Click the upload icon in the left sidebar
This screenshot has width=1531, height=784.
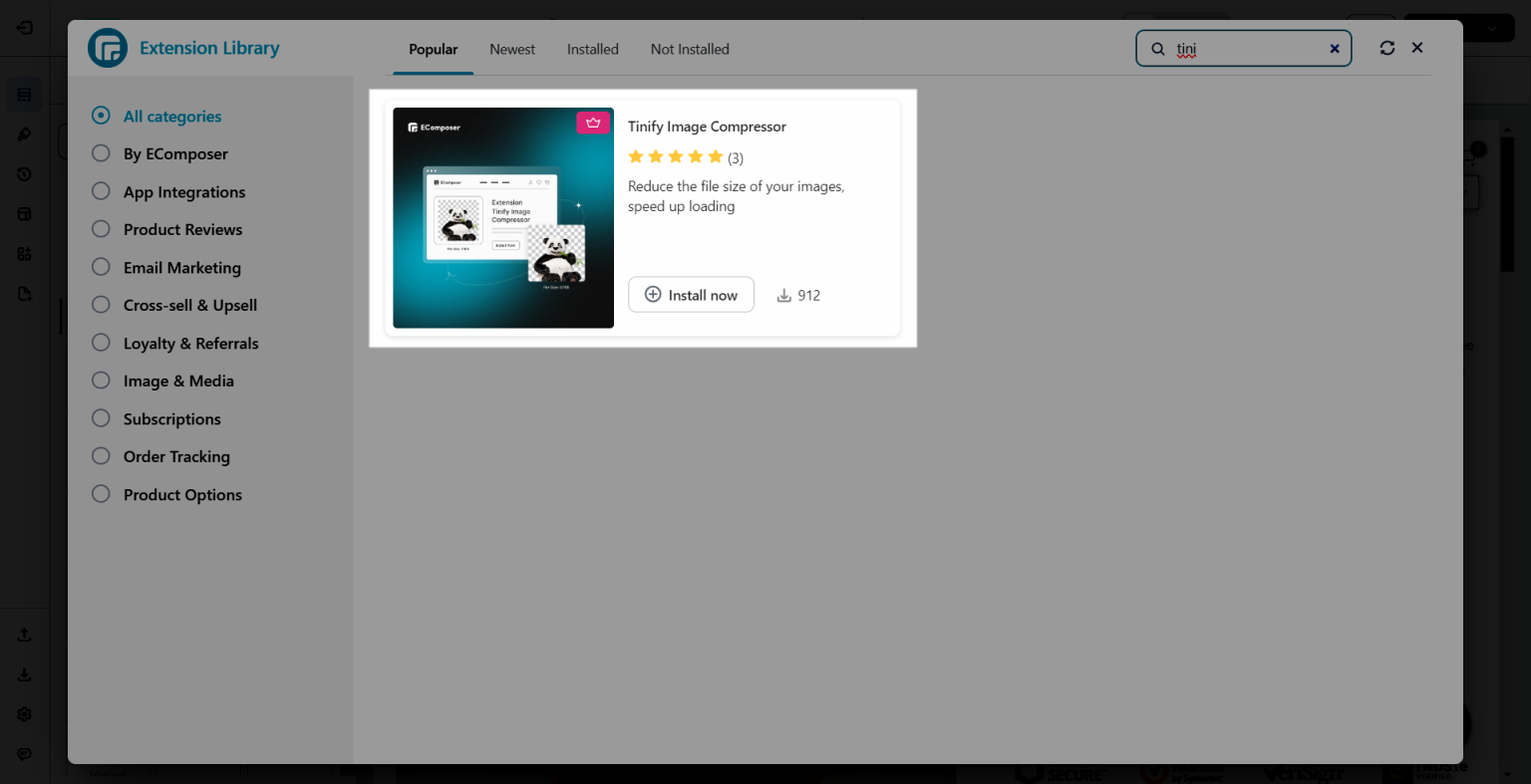coord(24,634)
